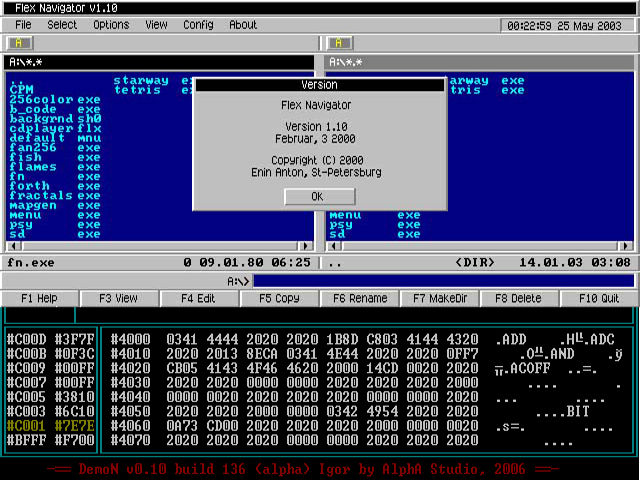
Task: Select b_code exe in left panel
Action: [55, 109]
